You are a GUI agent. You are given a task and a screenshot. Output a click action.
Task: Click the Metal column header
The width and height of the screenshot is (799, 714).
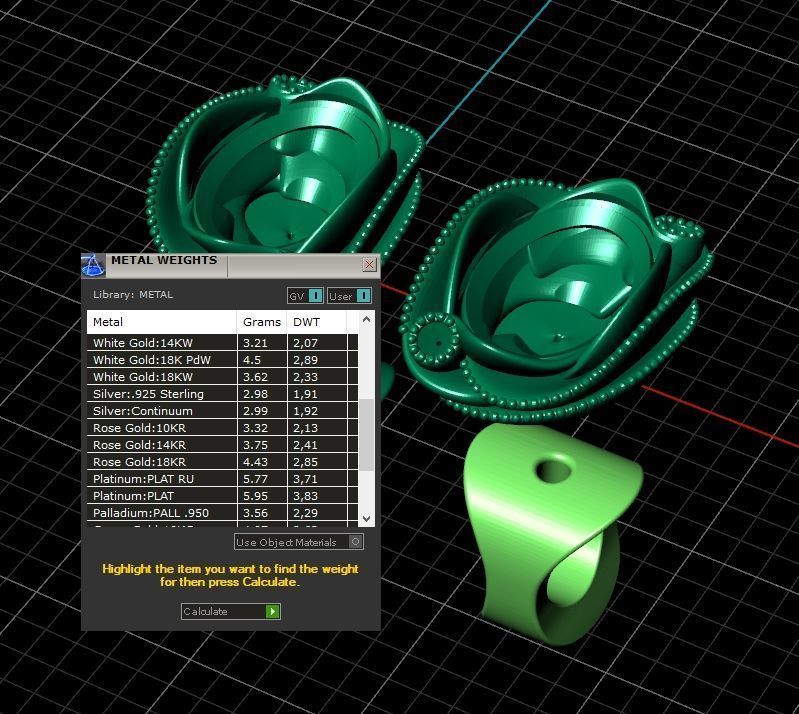click(162, 322)
